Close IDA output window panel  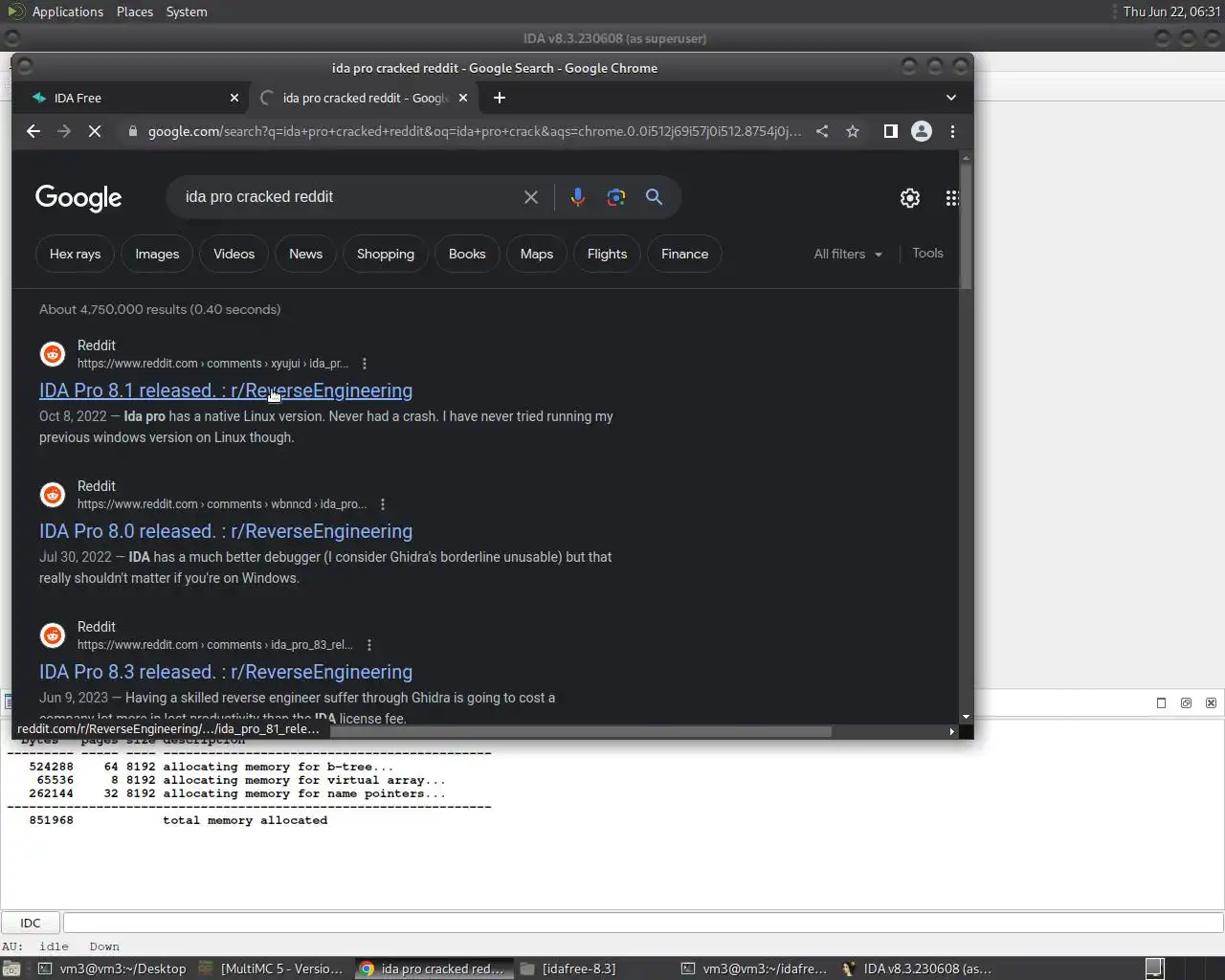click(x=1211, y=702)
